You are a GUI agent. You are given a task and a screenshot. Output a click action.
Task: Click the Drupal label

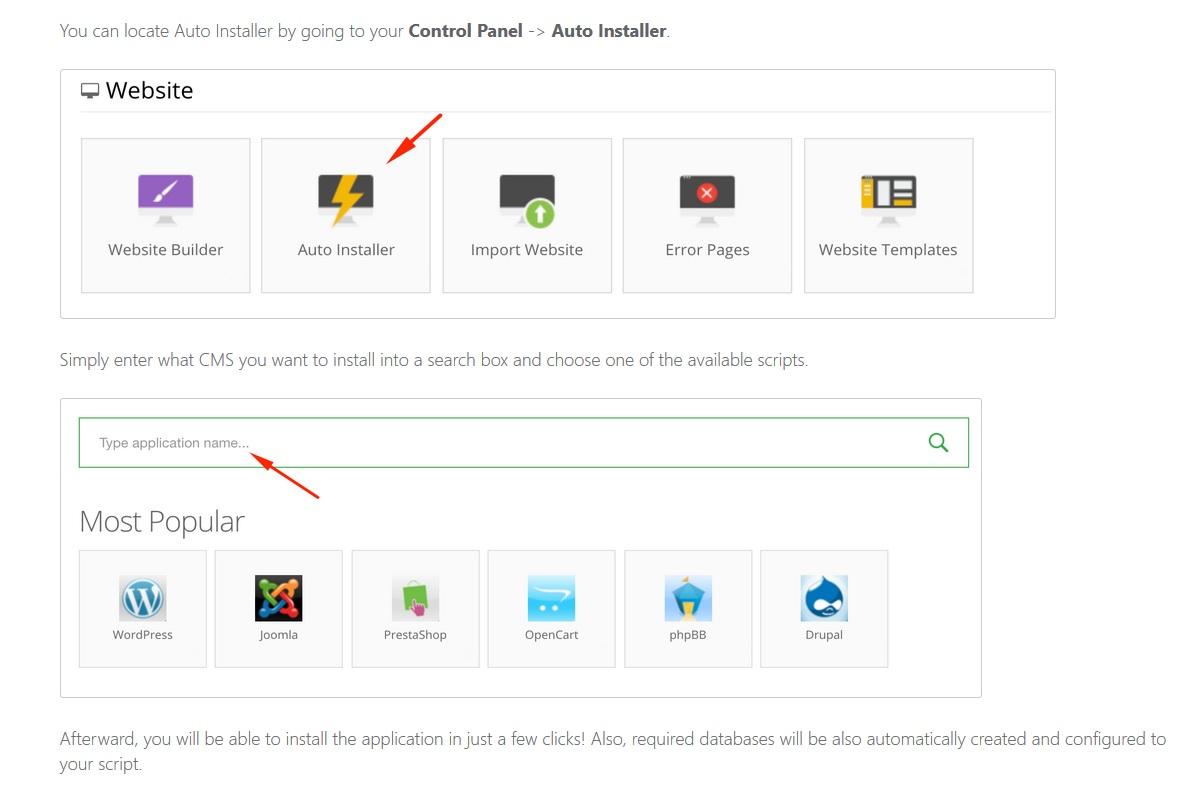click(x=824, y=634)
